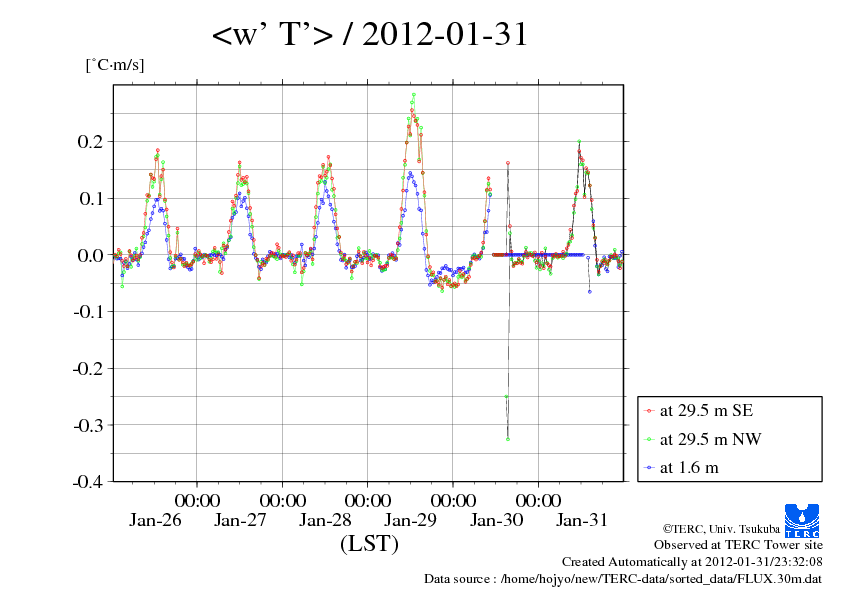This screenshot has height=595, width=842.
Task: Click the green "at 29.5 m NW" legend entry
Action: click(x=702, y=439)
